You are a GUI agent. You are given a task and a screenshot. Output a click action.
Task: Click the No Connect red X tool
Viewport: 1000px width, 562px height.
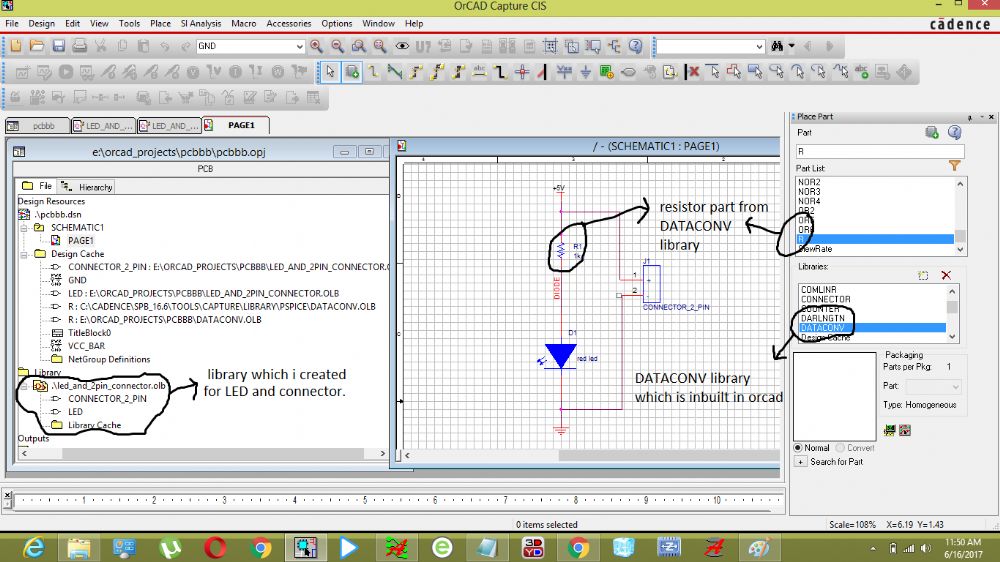coord(693,72)
